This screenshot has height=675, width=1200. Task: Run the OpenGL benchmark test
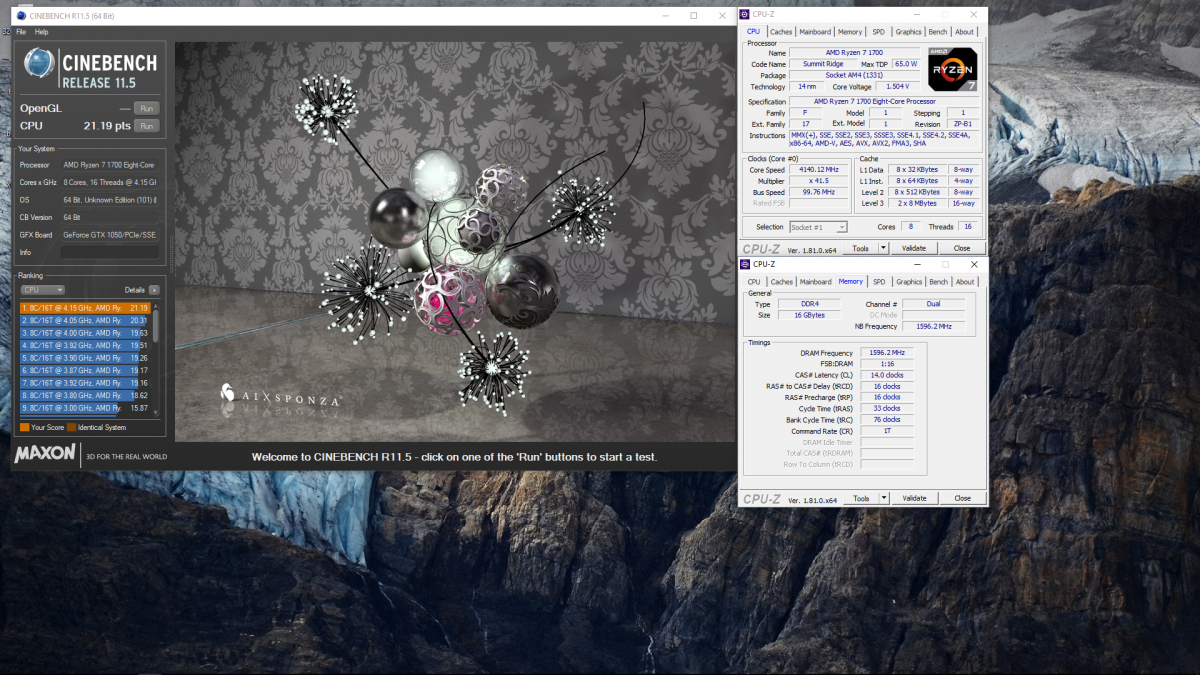click(x=146, y=108)
